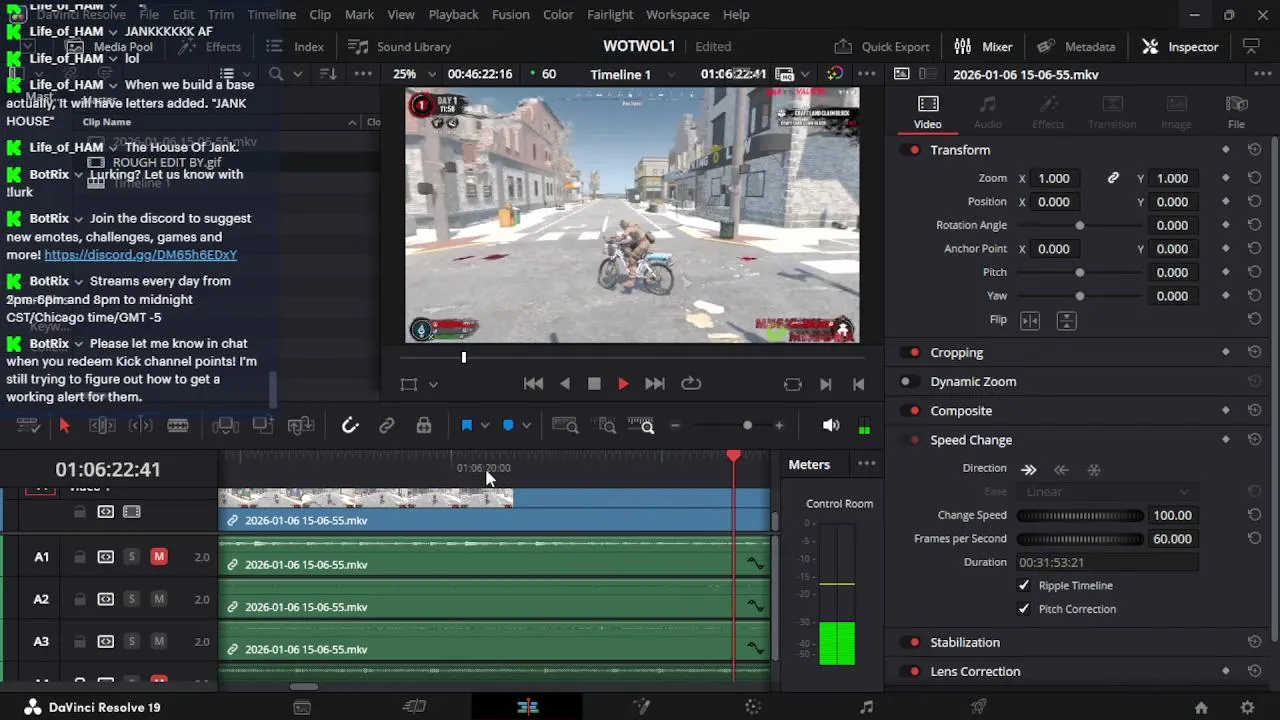Switch to Inspector File tab
Image resolution: width=1280 pixels, height=720 pixels.
pos(1237,112)
